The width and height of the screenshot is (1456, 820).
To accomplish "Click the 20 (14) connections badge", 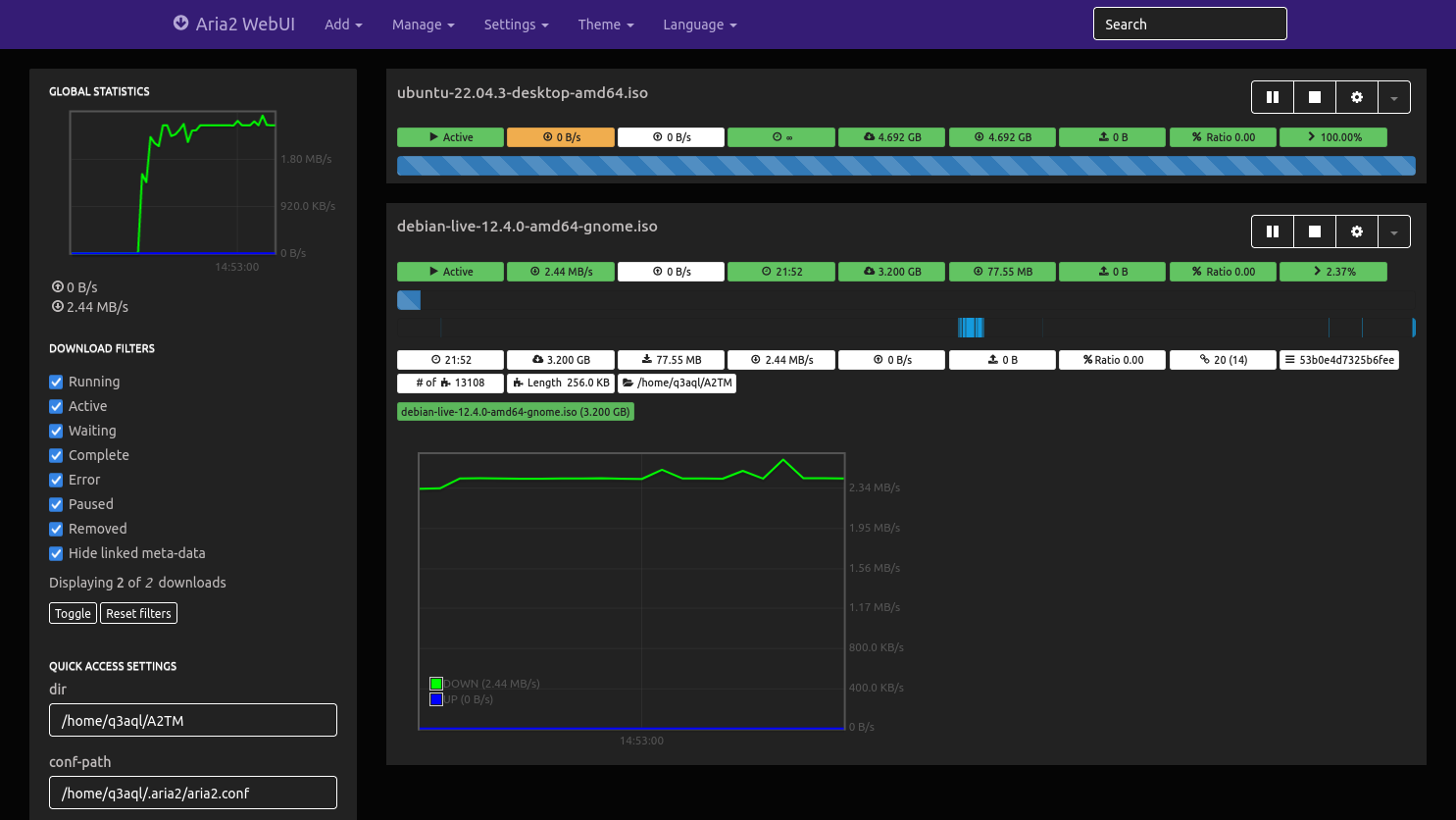I will [1223, 360].
